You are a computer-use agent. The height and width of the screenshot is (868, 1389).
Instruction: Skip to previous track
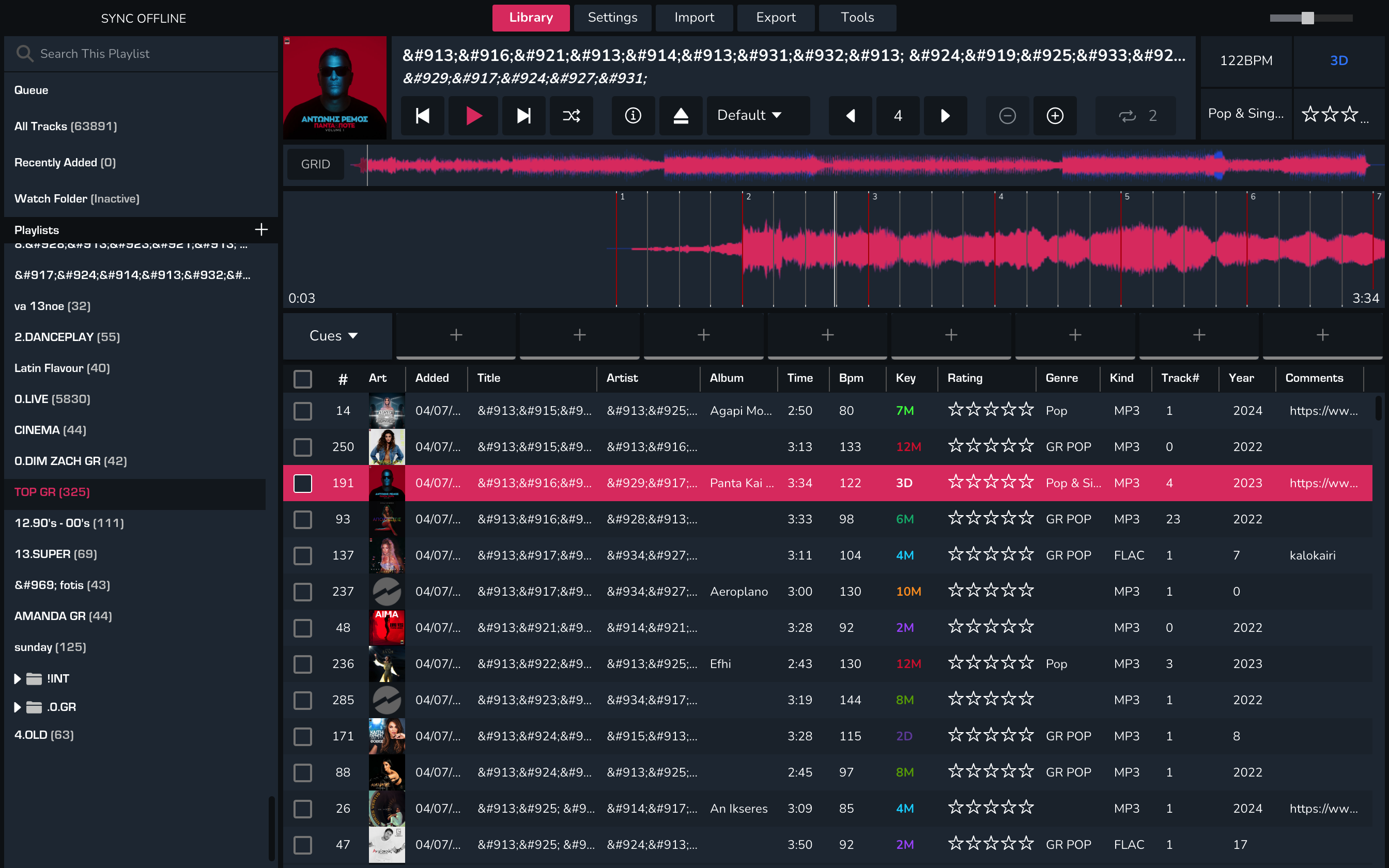423,115
